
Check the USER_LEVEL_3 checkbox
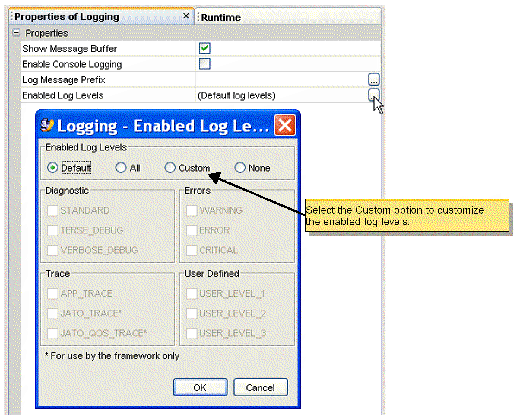192,333
